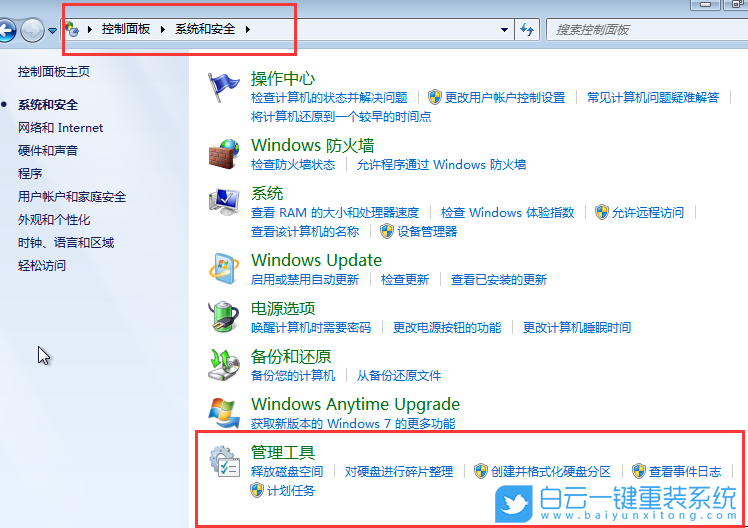
Task: Click the Windows Update icon
Action: coord(223,268)
